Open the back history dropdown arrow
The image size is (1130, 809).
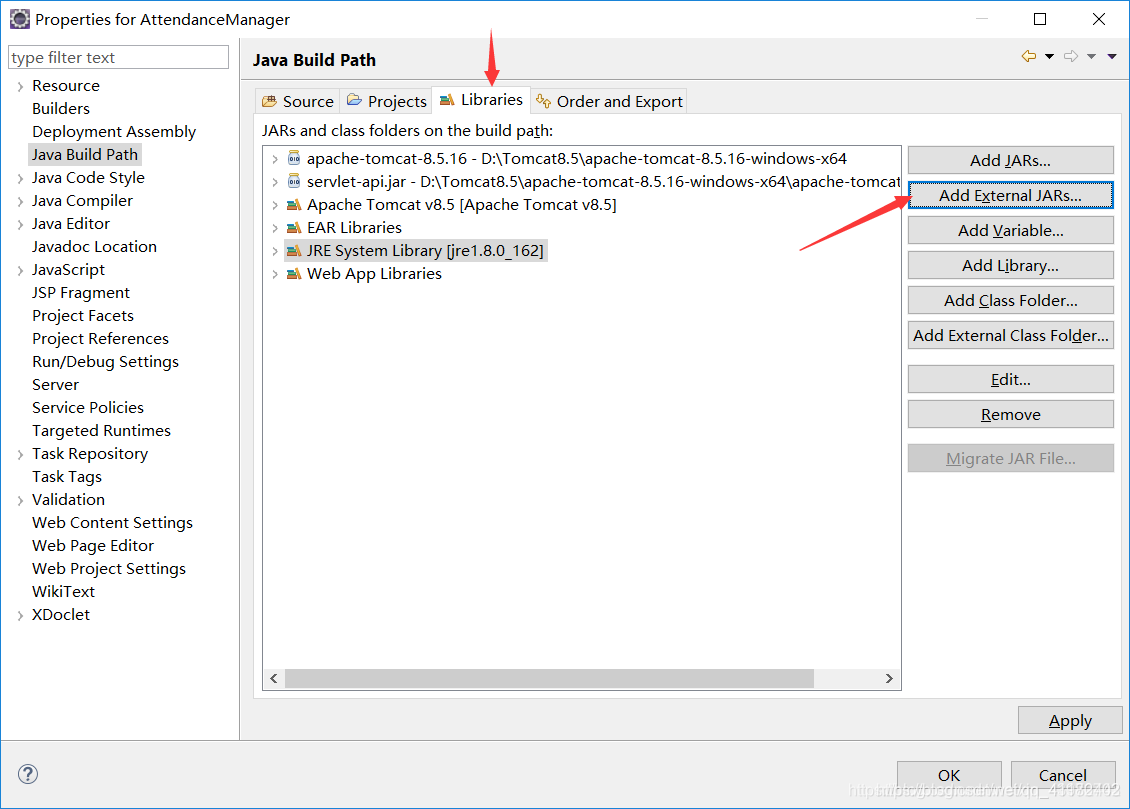[x=1049, y=56]
